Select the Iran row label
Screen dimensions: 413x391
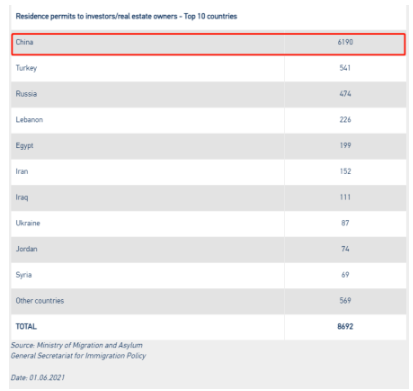click(22, 171)
